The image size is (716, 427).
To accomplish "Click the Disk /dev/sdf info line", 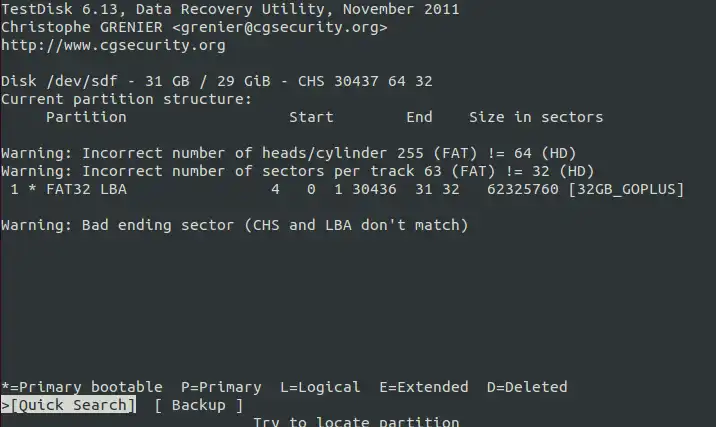I will [216, 81].
